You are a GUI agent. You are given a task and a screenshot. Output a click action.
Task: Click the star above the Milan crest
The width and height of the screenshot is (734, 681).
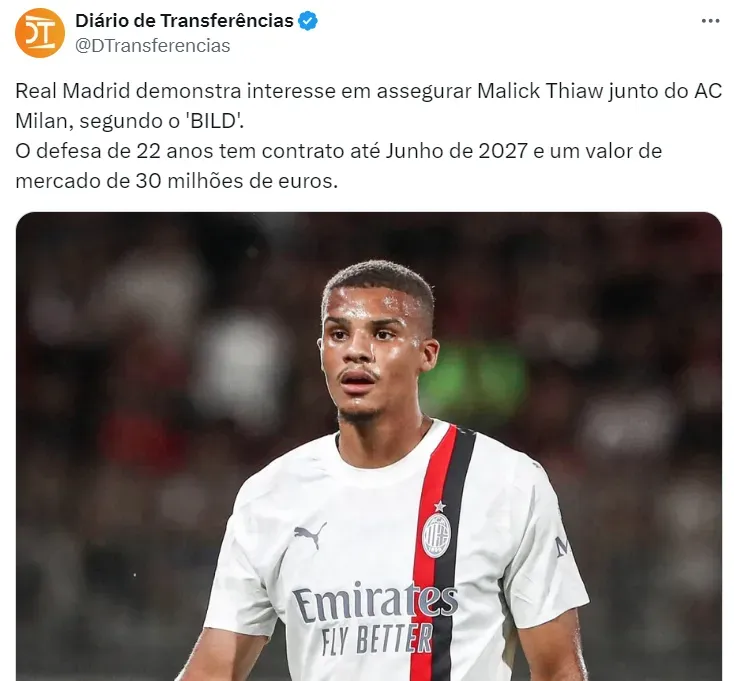click(440, 506)
